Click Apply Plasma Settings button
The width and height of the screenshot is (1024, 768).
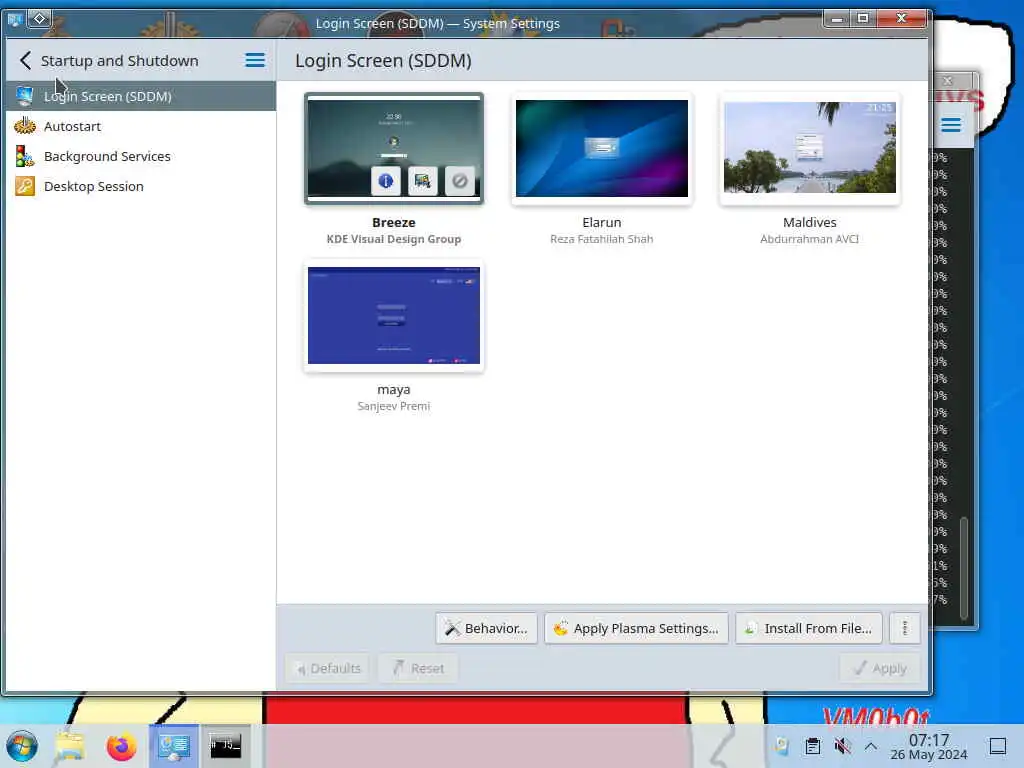[x=637, y=628]
